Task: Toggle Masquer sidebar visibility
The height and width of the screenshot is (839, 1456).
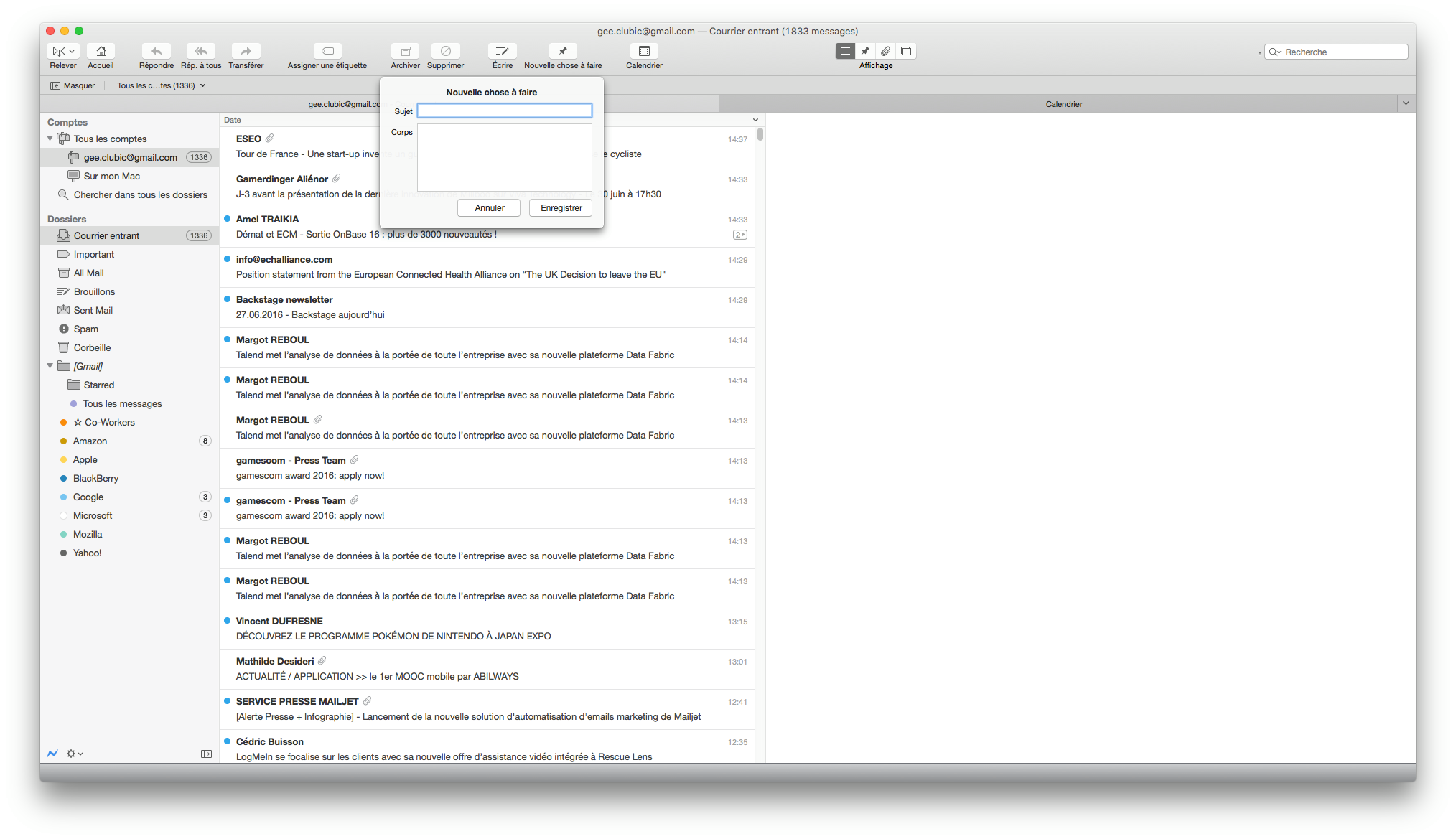Action: coord(73,85)
